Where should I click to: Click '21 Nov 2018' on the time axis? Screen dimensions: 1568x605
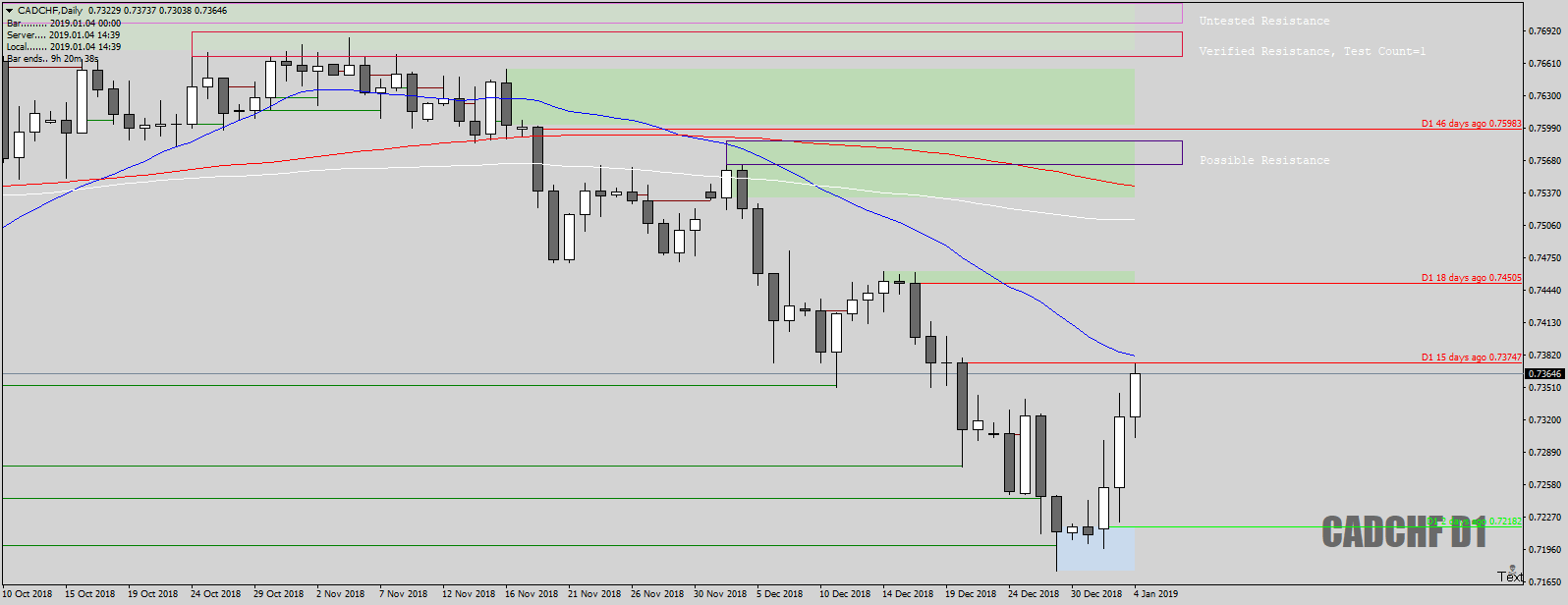(593, 594)
